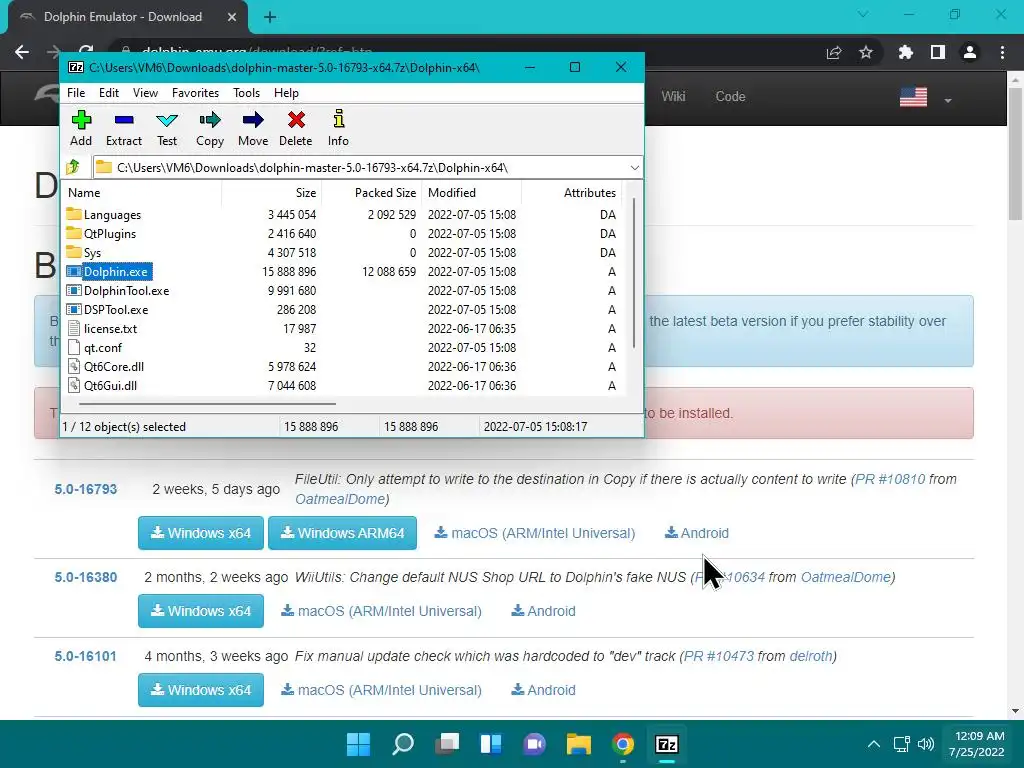This screenshot has width=1024, height=768.
Task: Download the Windows ARM64 build
Action: (342, 533)
